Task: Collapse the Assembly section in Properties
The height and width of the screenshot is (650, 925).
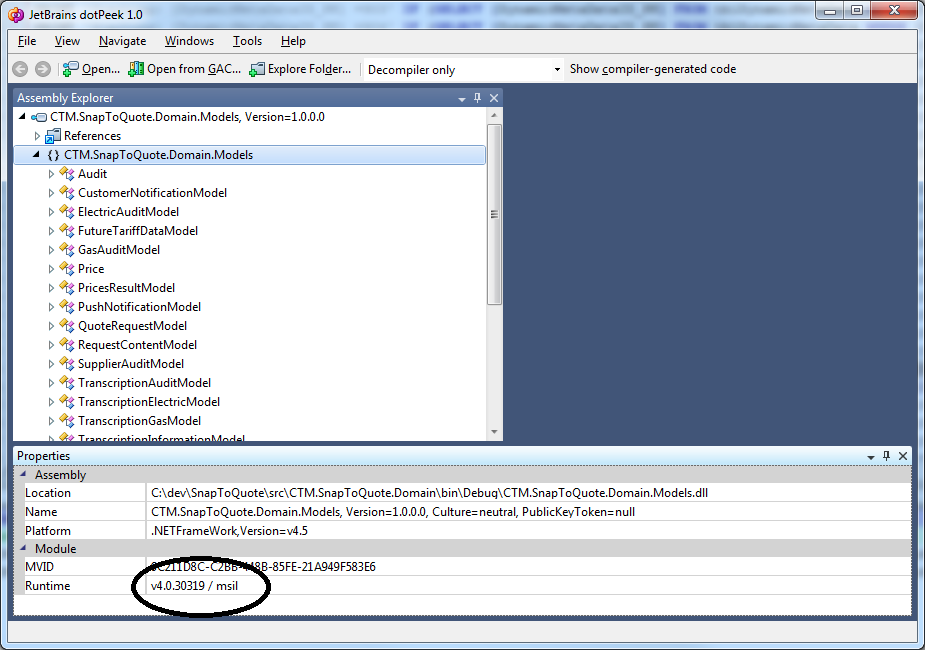Action: pos(24,474)
